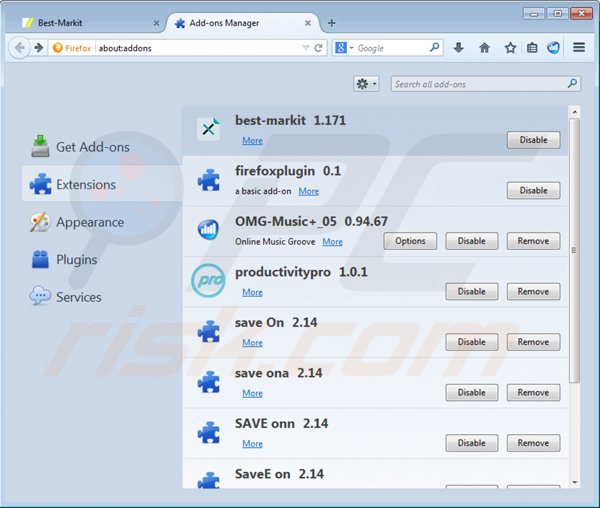
Task: Click the best-markit extension icon
Action: point(209,129)
